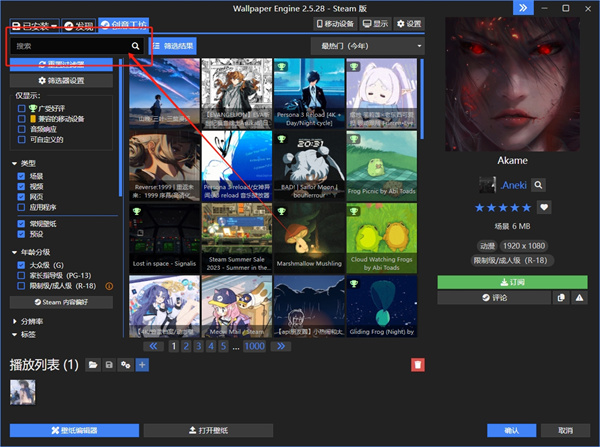Open Mobile devices button
This screenshot has height=447, width=600.
coord(335,24)
